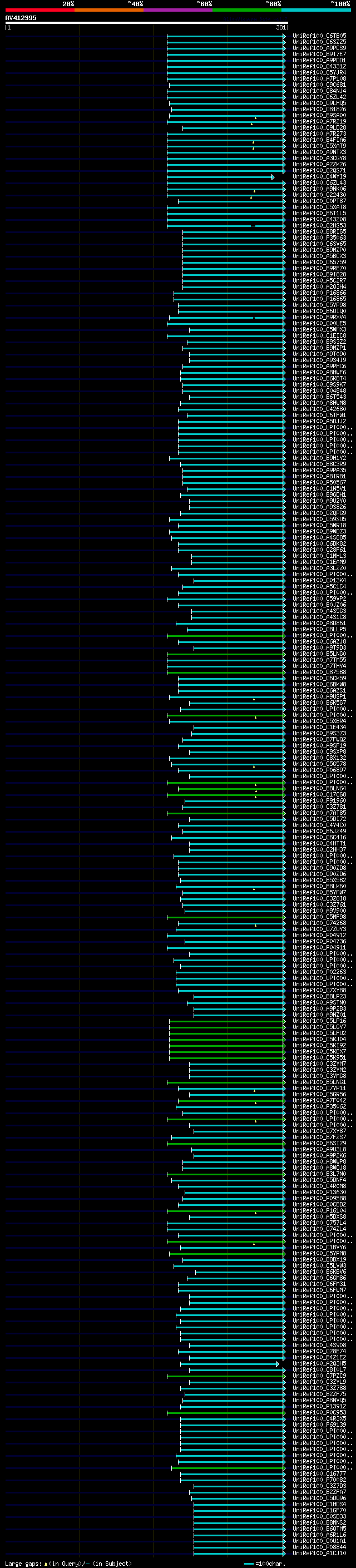
Task: Click hit label UniRef100_P69139
Action: click(x=319, y=1425)
